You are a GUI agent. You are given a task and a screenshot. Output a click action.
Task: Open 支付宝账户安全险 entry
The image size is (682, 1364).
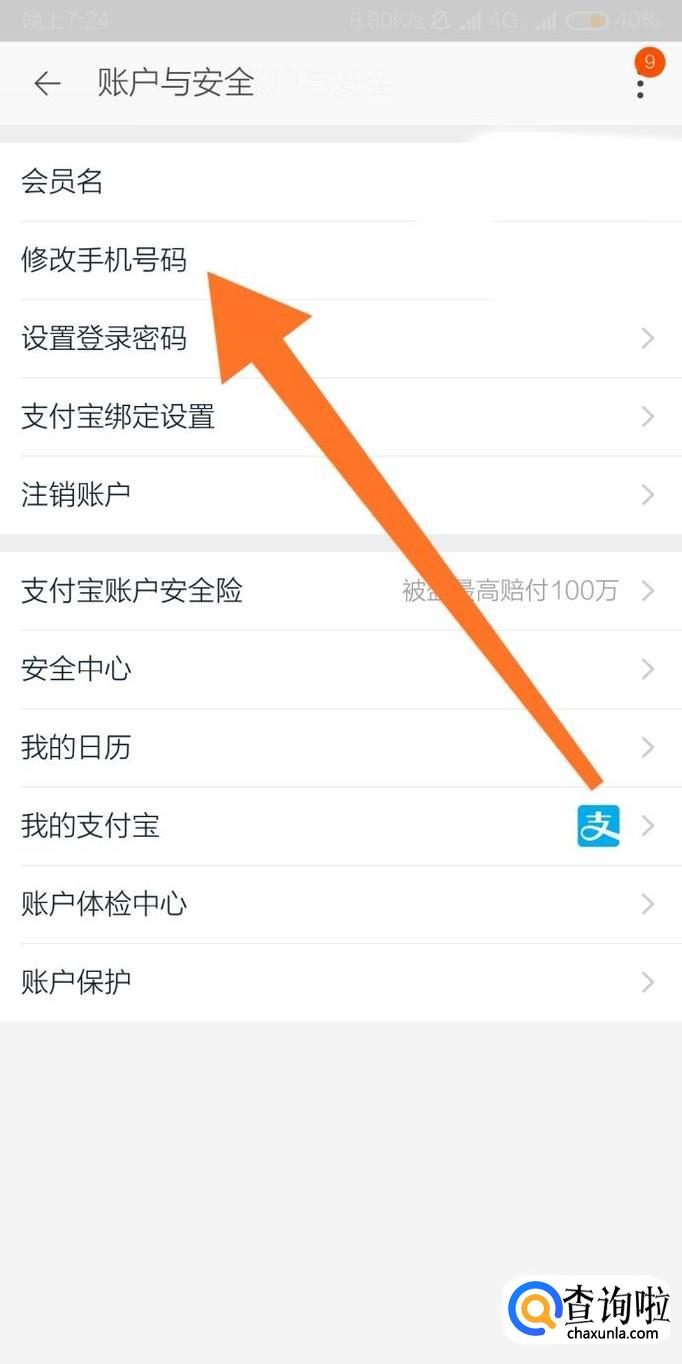(341, 591)
